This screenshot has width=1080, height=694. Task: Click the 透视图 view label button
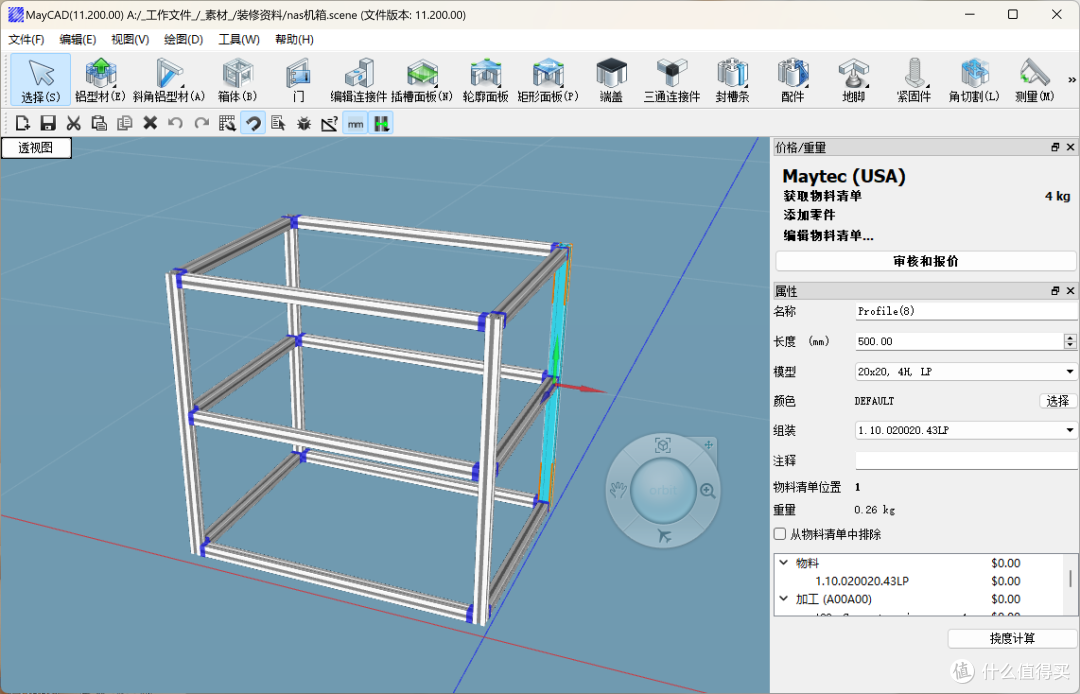tap(36, 147)
